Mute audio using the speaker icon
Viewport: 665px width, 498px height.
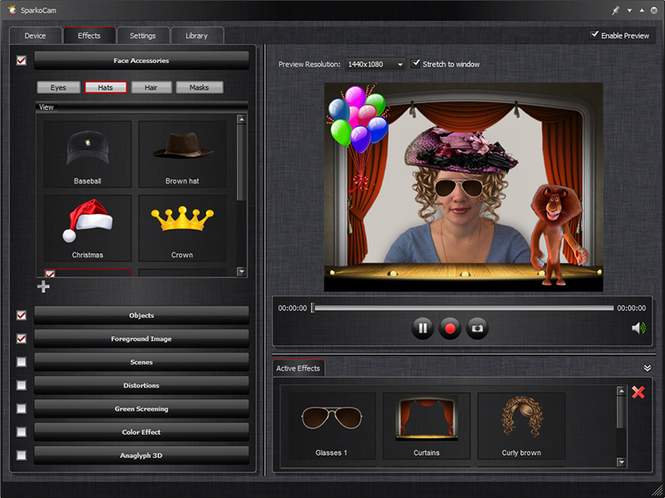638,327
